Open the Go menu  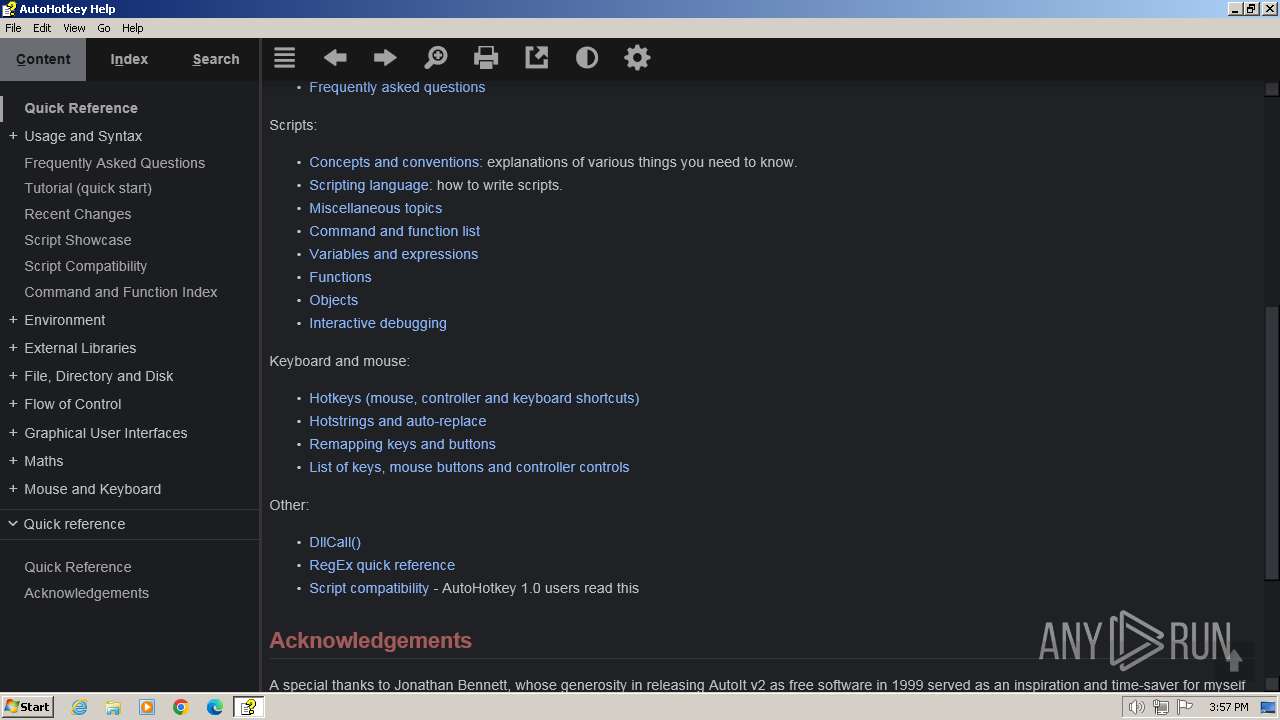click(104, 28)
